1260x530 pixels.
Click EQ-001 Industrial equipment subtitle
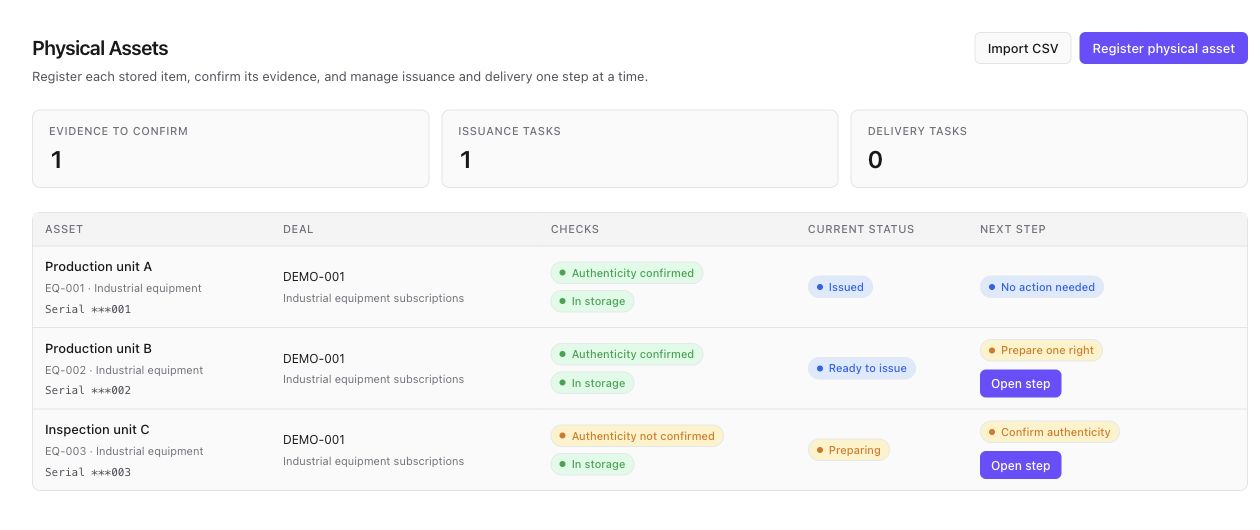click(123, 288)
